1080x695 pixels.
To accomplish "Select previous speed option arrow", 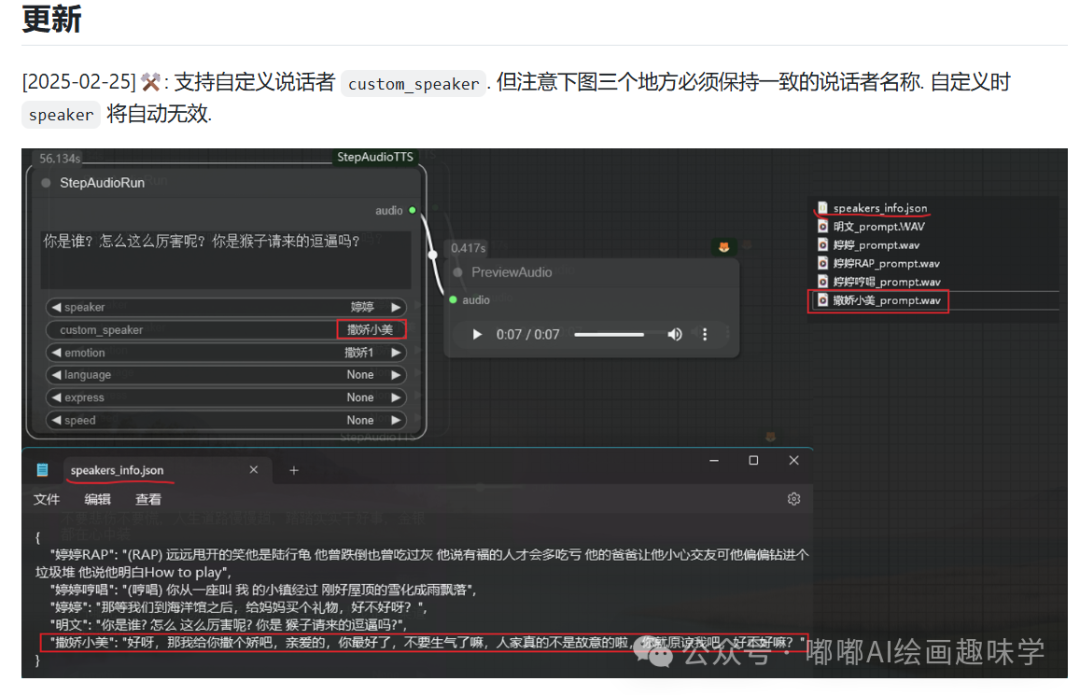I will 56,420.
